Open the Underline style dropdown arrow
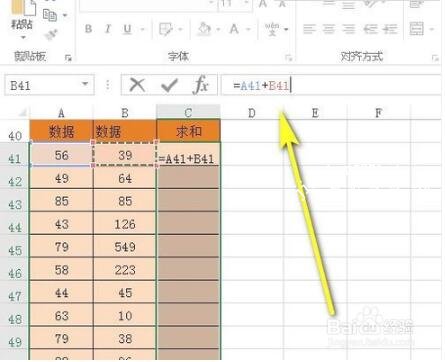 tap(143, 30)
